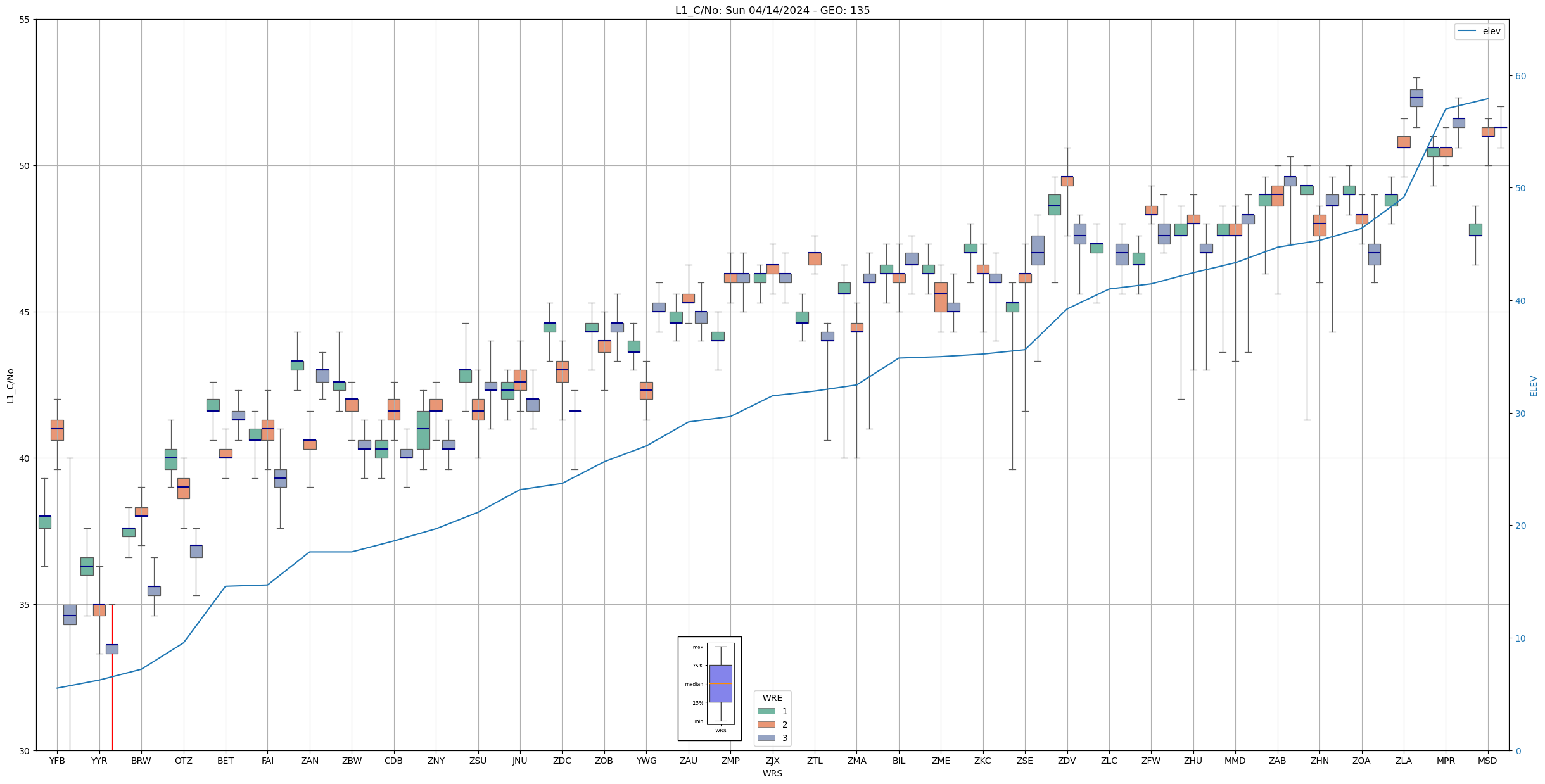
Task: Click the 55 tick on left axis
Action: 24,20
